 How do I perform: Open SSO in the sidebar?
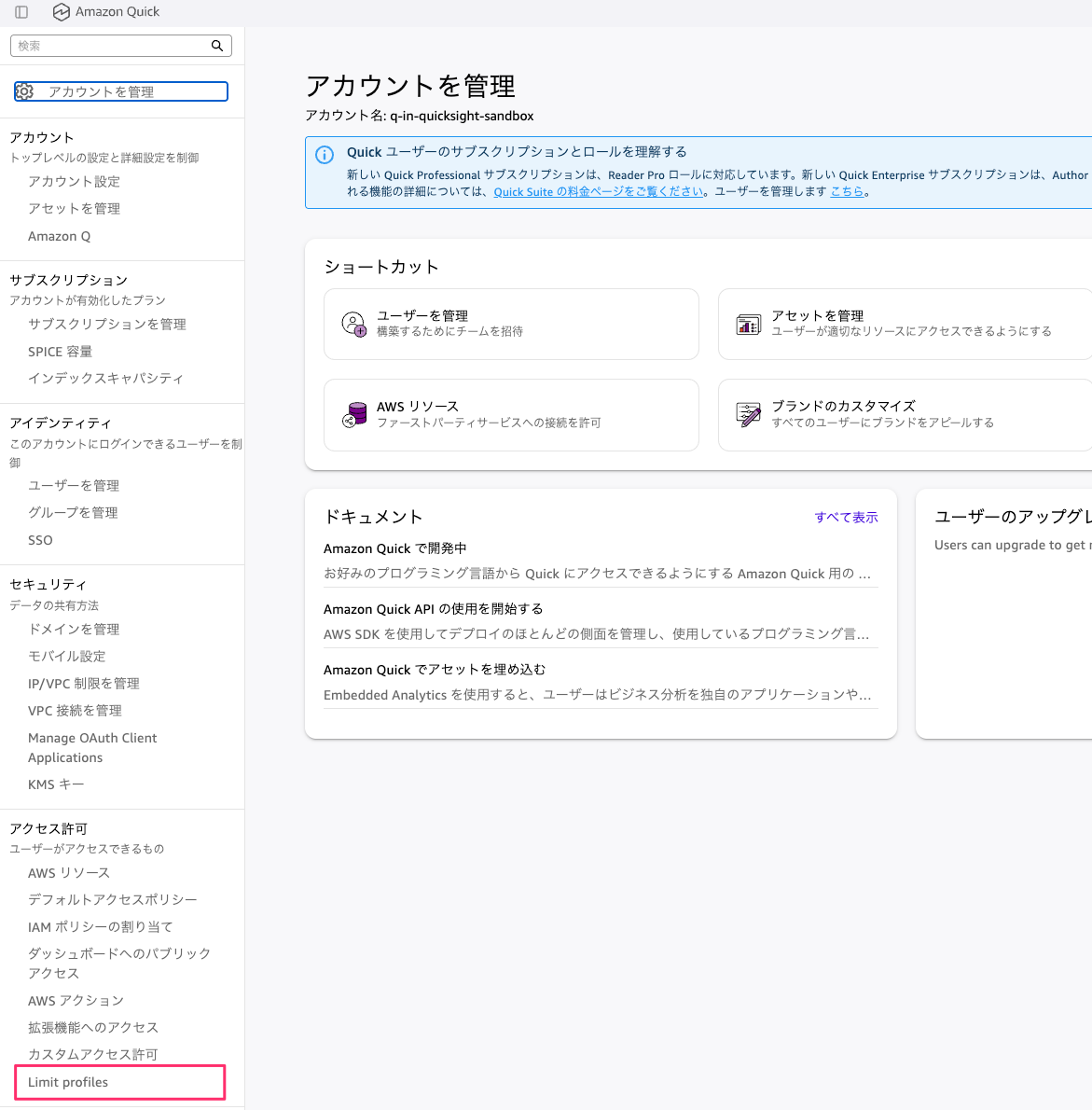tap(40, 540)
